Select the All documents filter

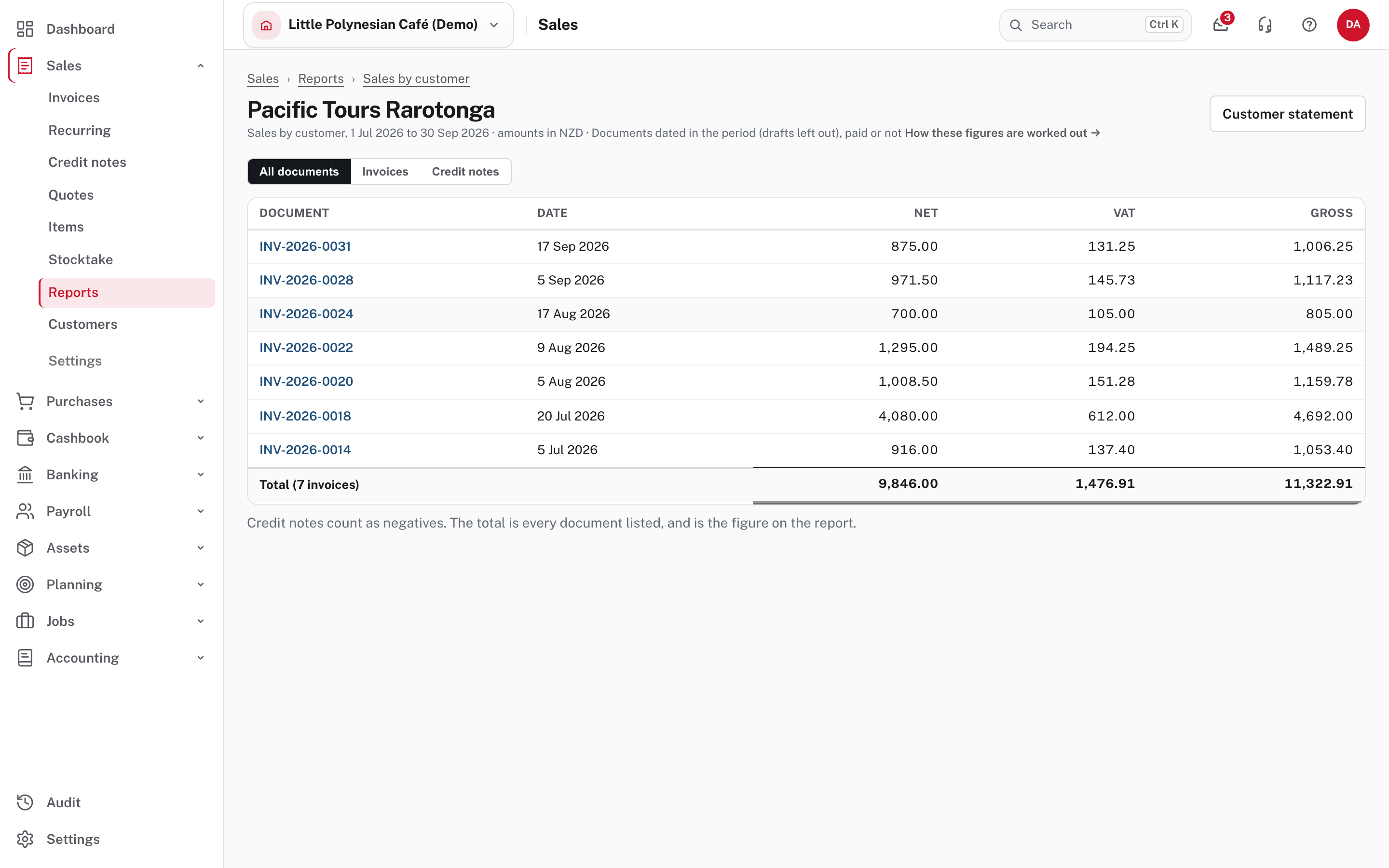click(x=299, y=172)
